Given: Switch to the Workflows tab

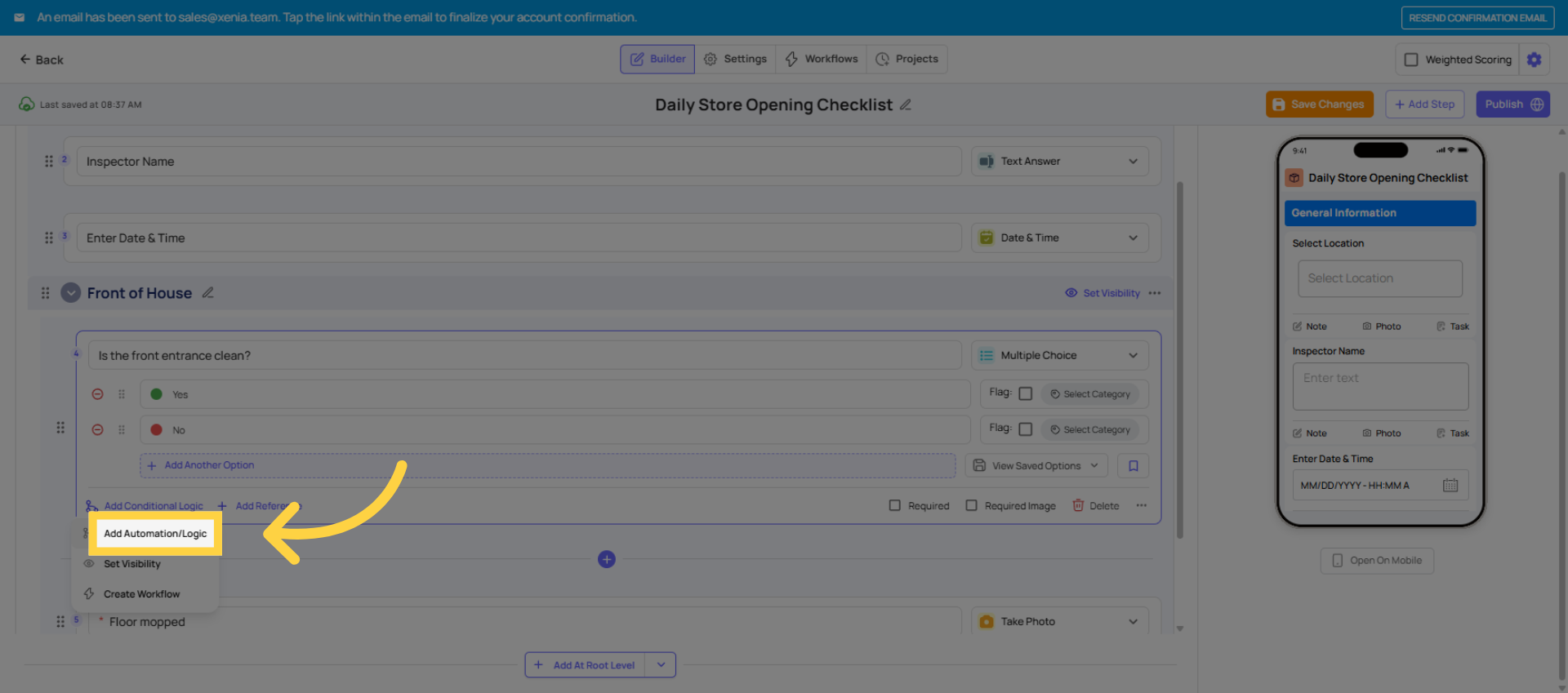Looking at the screenshot, I should tap(821, 59).
